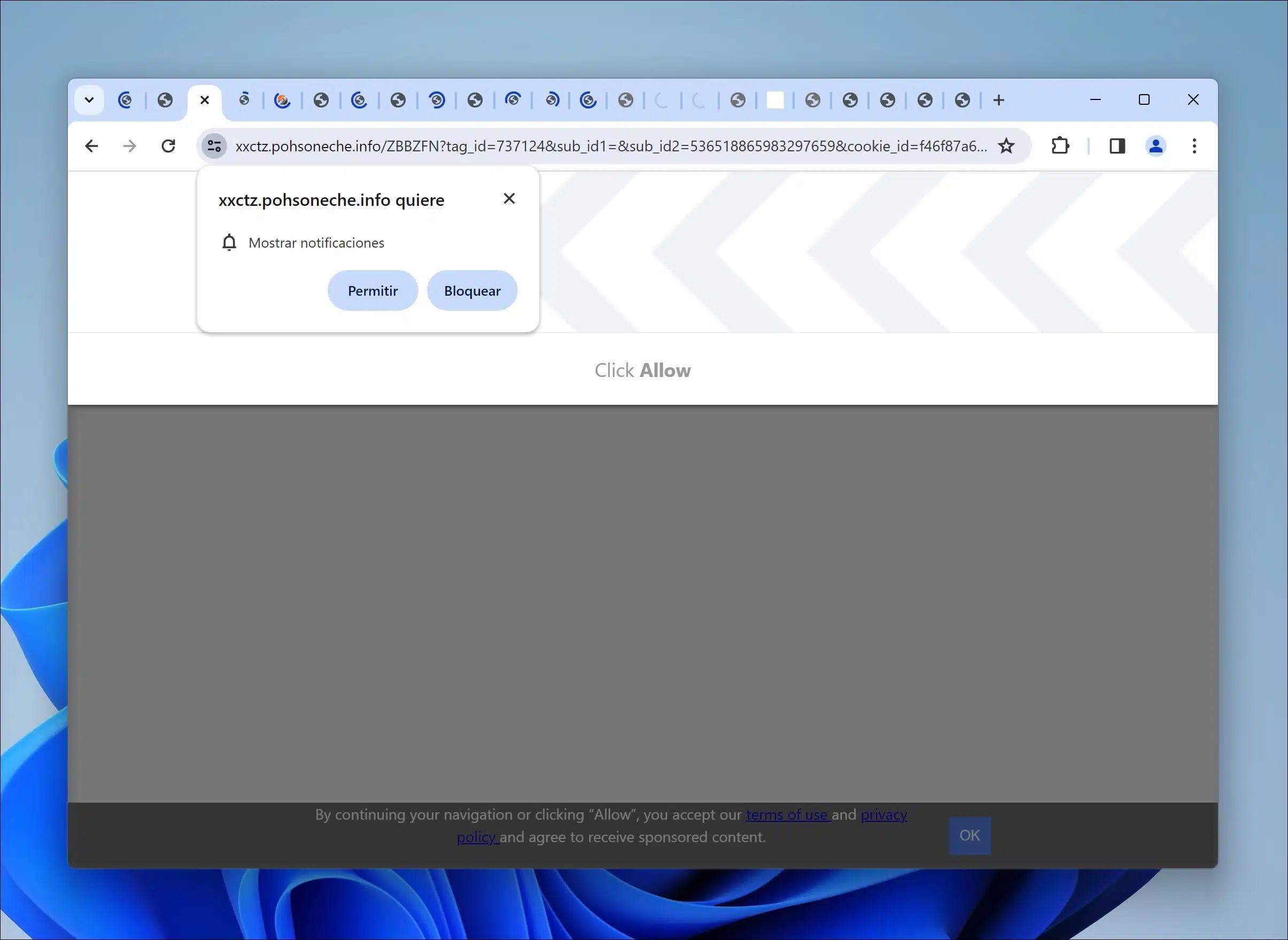Viewport: 1288px width, 940px height.
Task: Switch to the tab with white square favicon
Action: [x=775, y=100]
